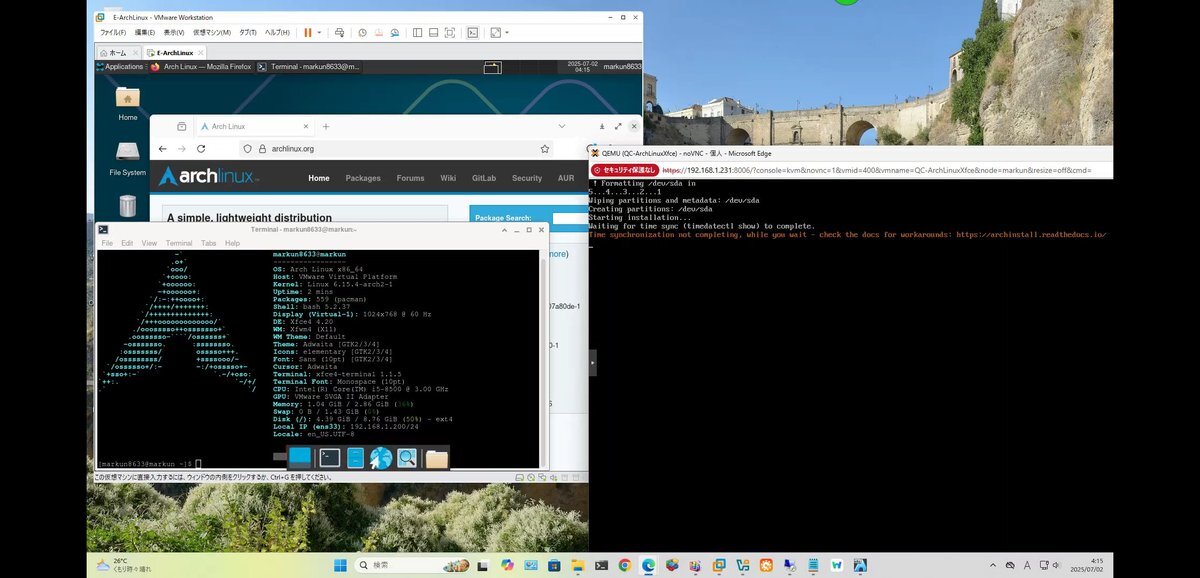Open the ヘルプ(H) menu in VMware
Image resolution: width=1200 pixels, height=578 pixels.
coord(277,32)
